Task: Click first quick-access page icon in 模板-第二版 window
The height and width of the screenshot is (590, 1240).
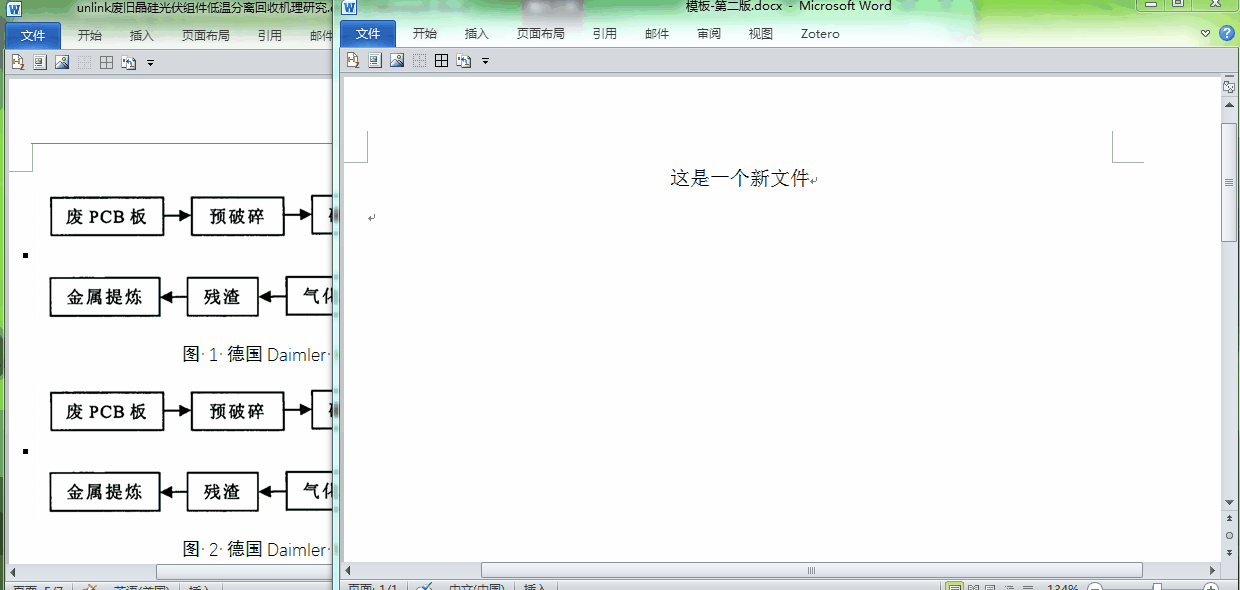Action: (352, 61)
